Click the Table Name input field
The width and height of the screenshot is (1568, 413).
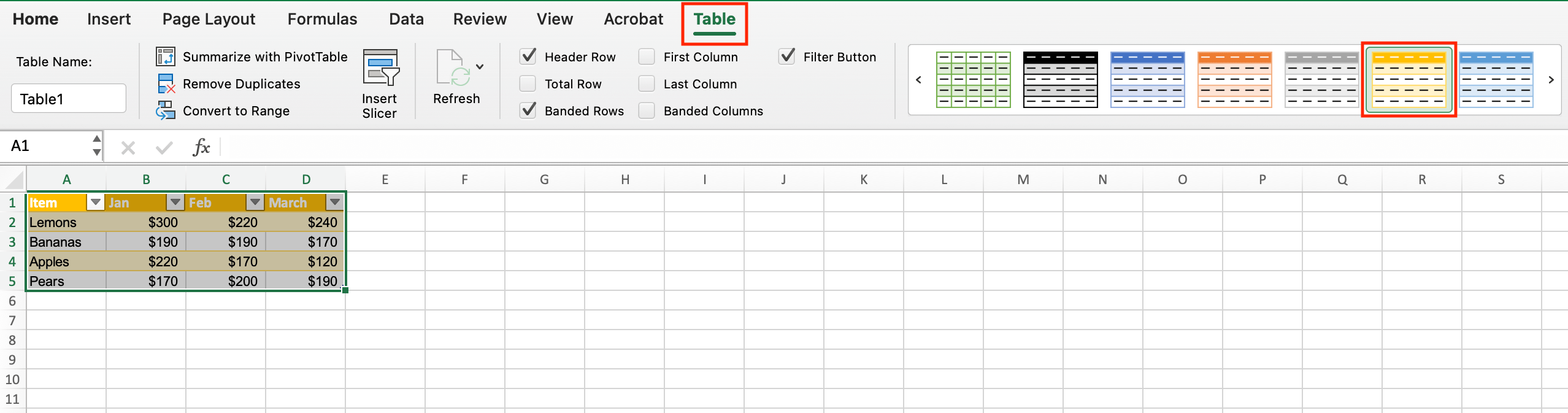coord(68,98)
